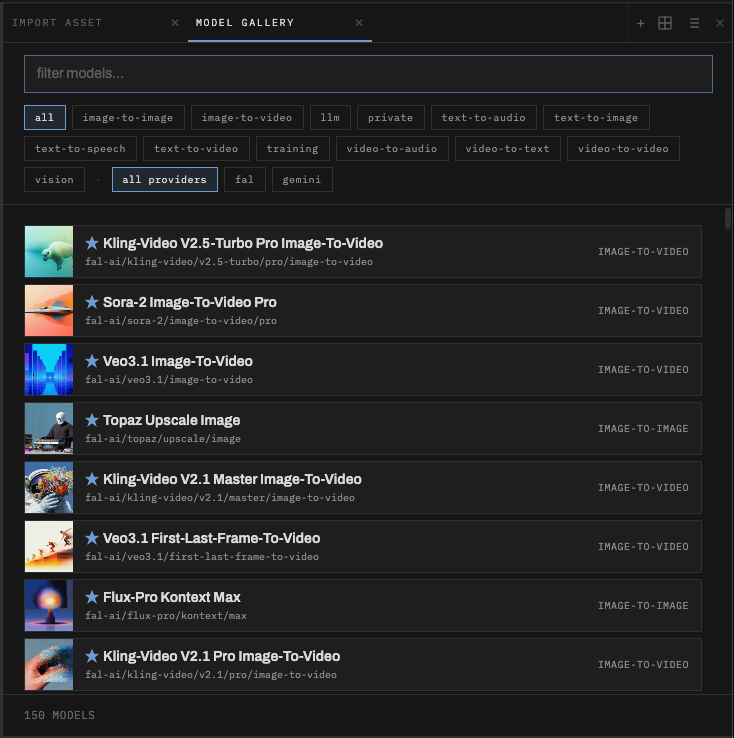This screenshot has width=734, height=738.
Task: Open the seal thumbnail for Kling V2.5-Turbo
Action: pos(49,252)
